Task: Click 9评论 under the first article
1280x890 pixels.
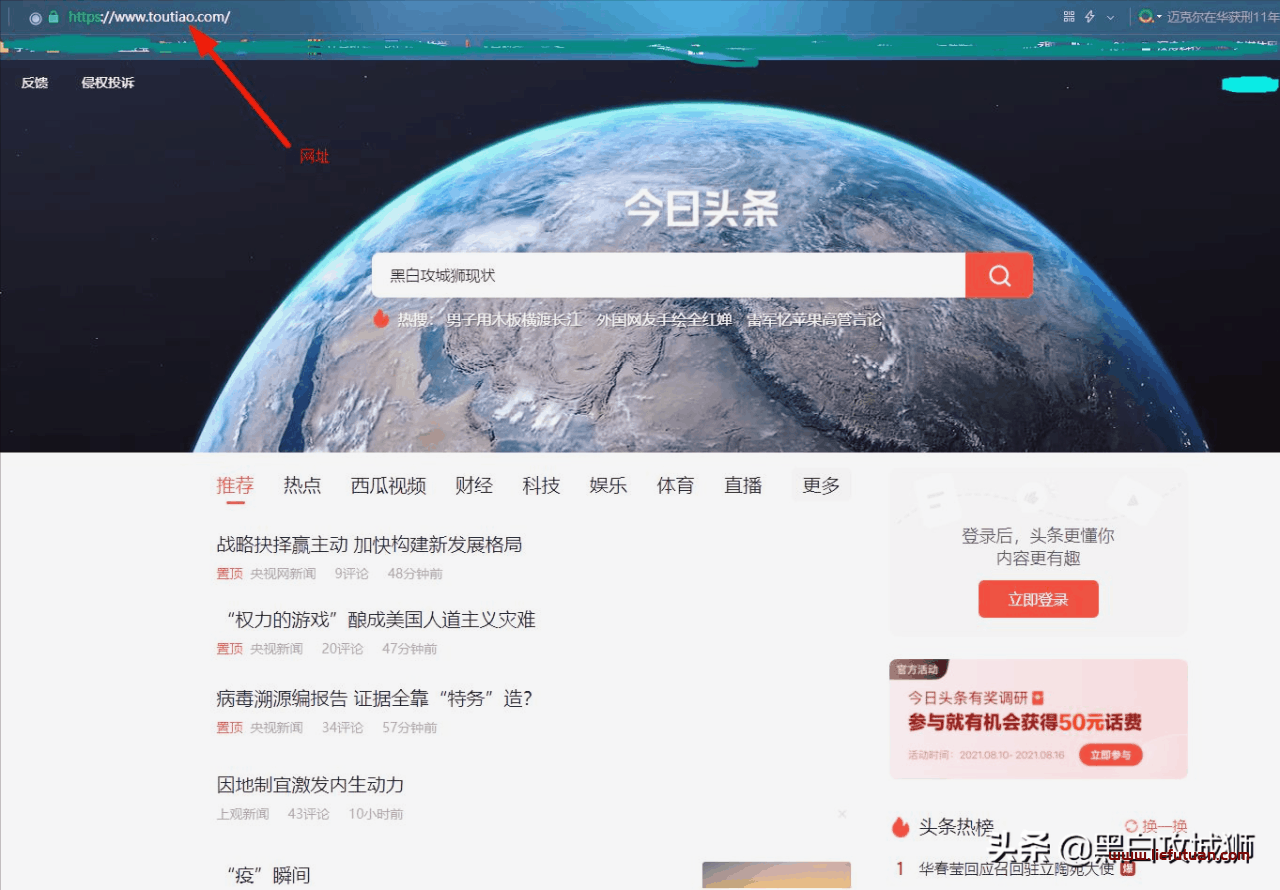Action: point(351,574)
